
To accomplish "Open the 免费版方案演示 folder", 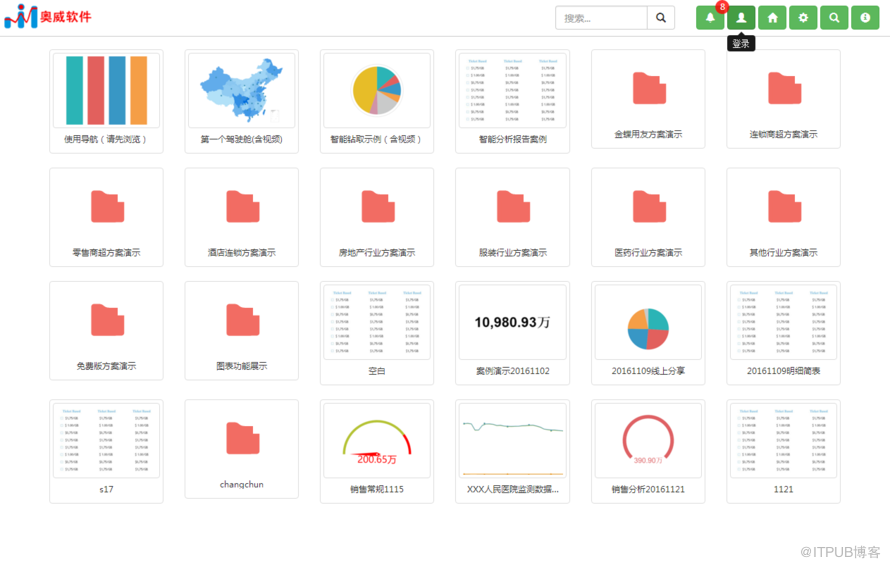I will 106,330.
